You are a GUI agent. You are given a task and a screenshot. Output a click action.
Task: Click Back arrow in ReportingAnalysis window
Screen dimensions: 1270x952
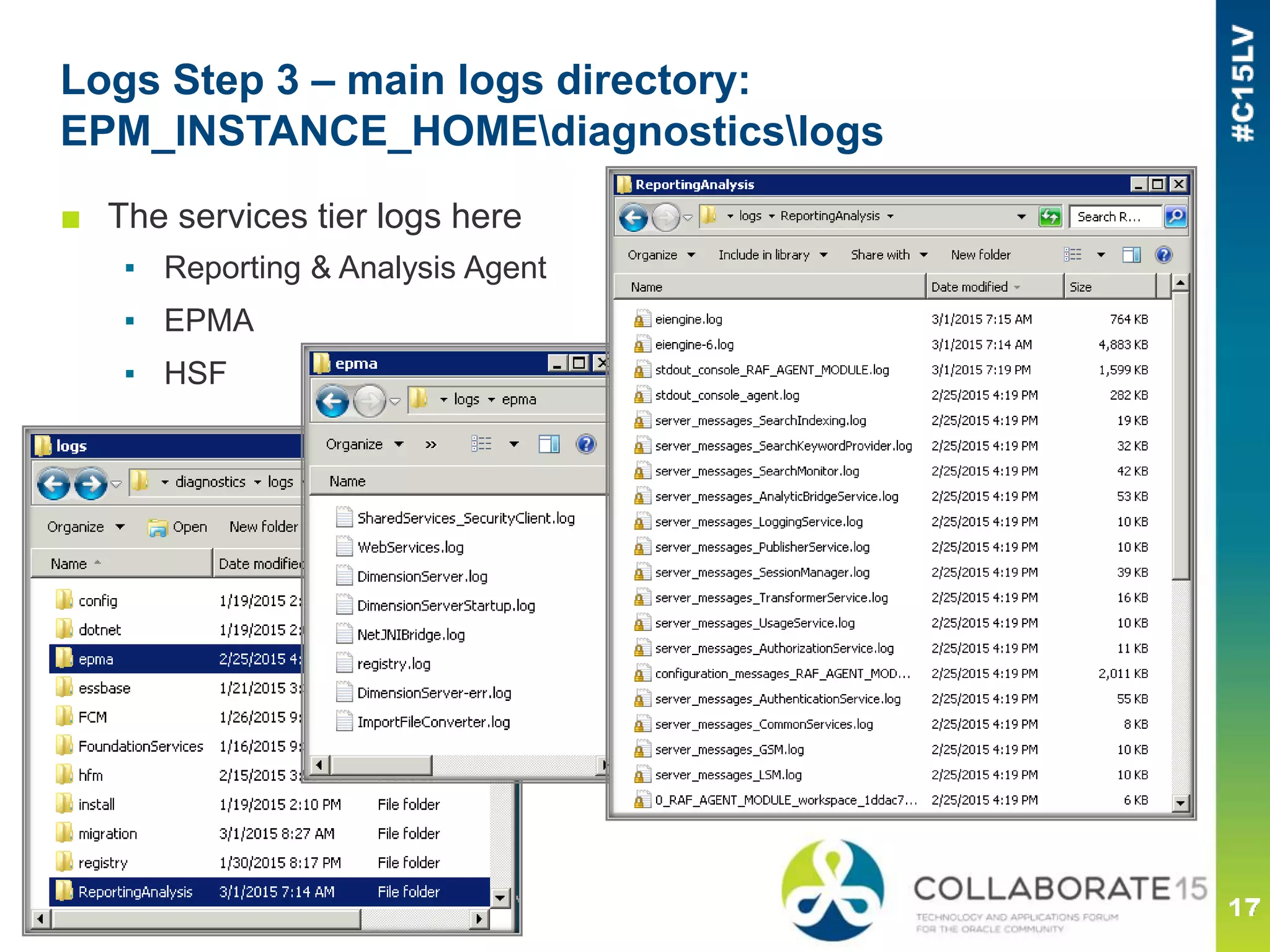(634, 217)
